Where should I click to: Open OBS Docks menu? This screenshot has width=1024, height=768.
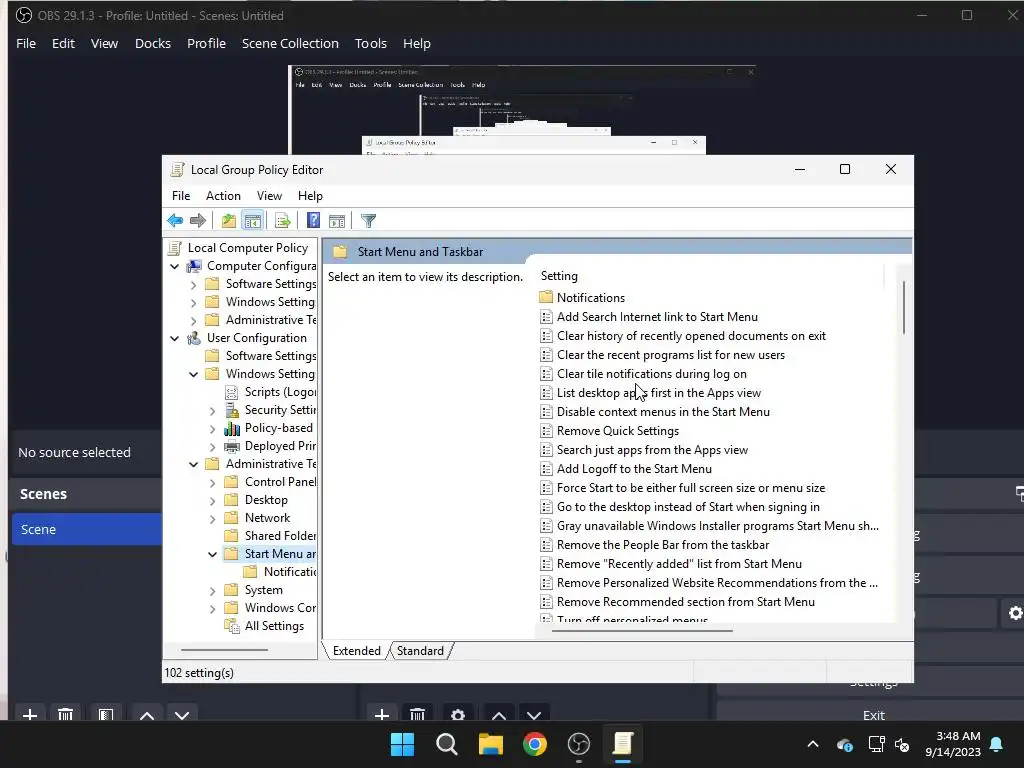pos(153,44)
